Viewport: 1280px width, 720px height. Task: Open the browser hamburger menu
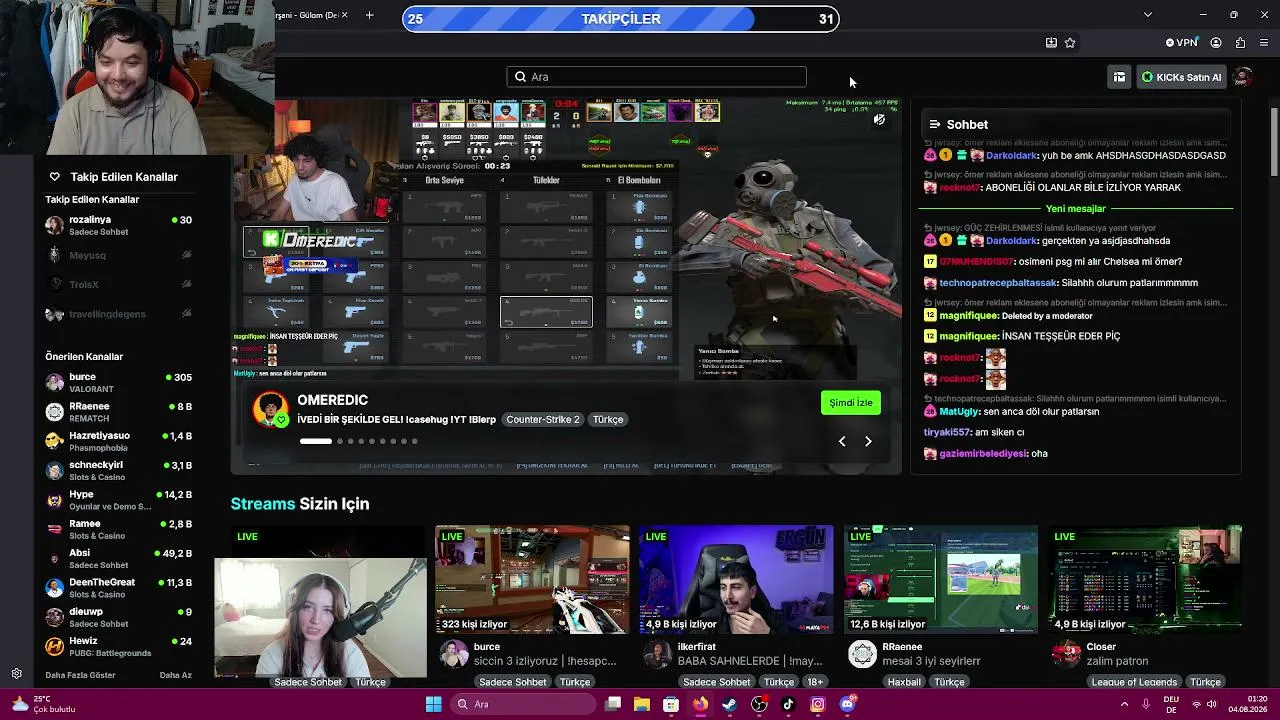(x=1264, y=43)
